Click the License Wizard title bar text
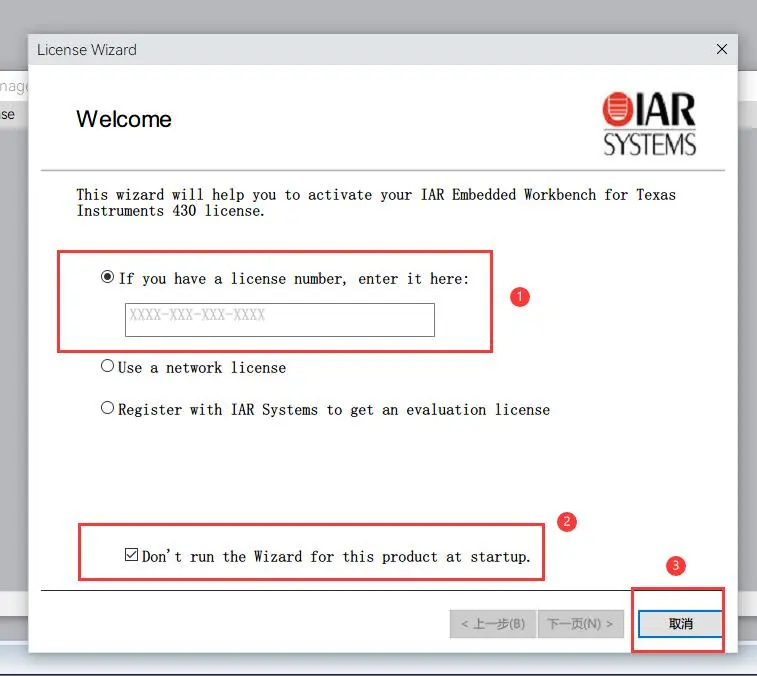 pyautogui.click(x=87, y=49)
